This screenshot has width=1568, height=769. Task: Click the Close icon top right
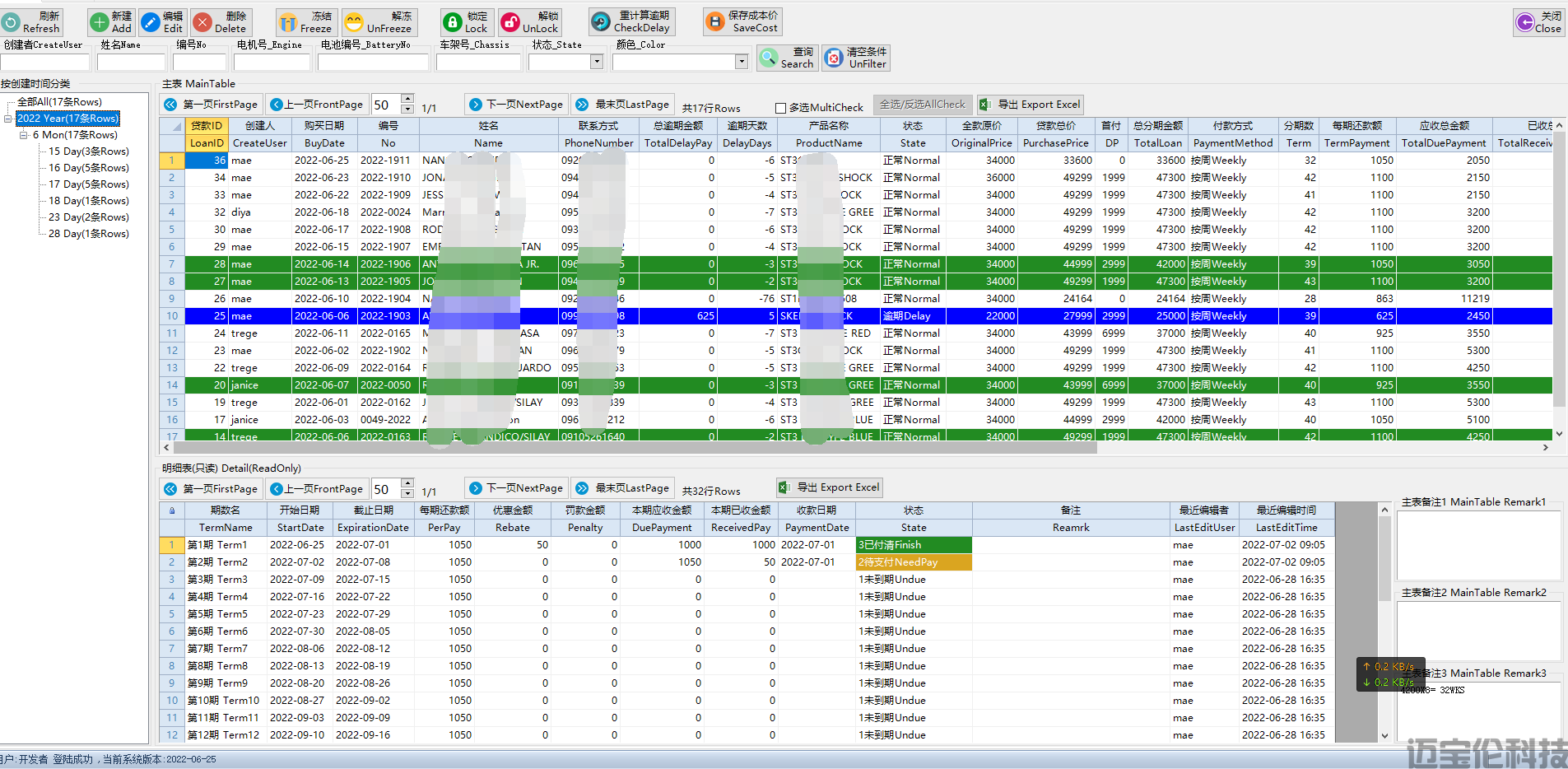tap(1525, 22)
